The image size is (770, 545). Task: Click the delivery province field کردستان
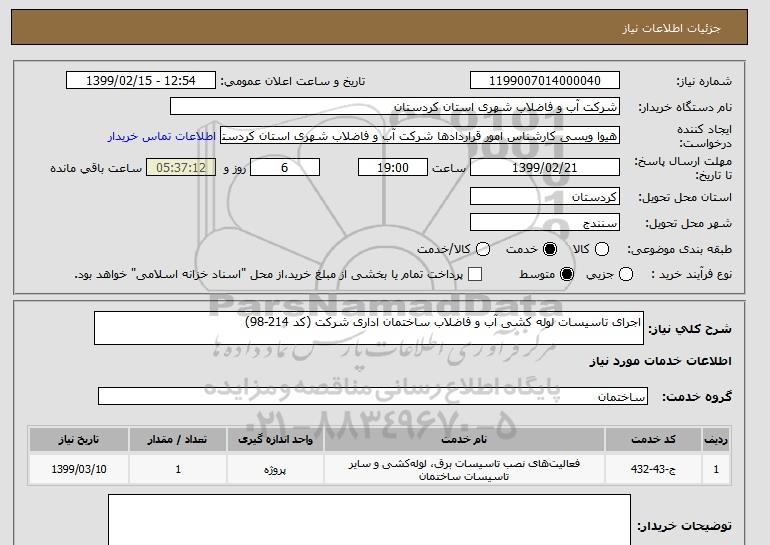545,196
